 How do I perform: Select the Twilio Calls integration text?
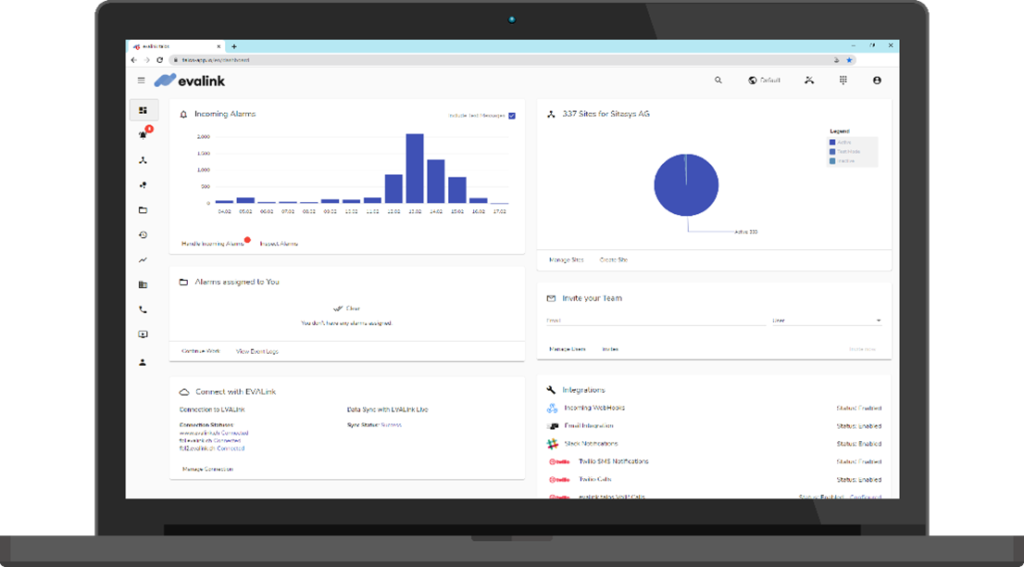tap(594, 479)
